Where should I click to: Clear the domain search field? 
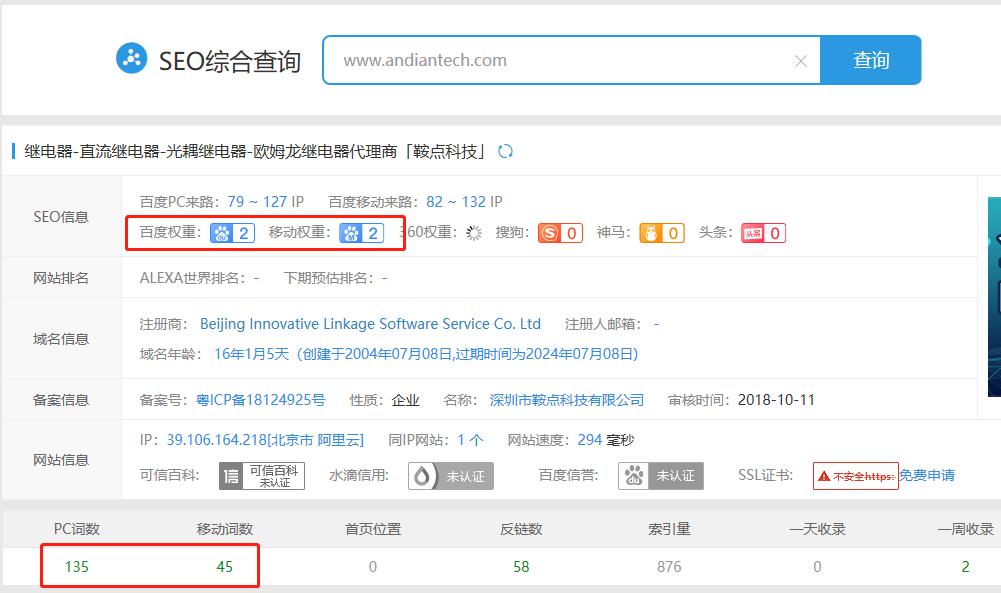[801, 61]
